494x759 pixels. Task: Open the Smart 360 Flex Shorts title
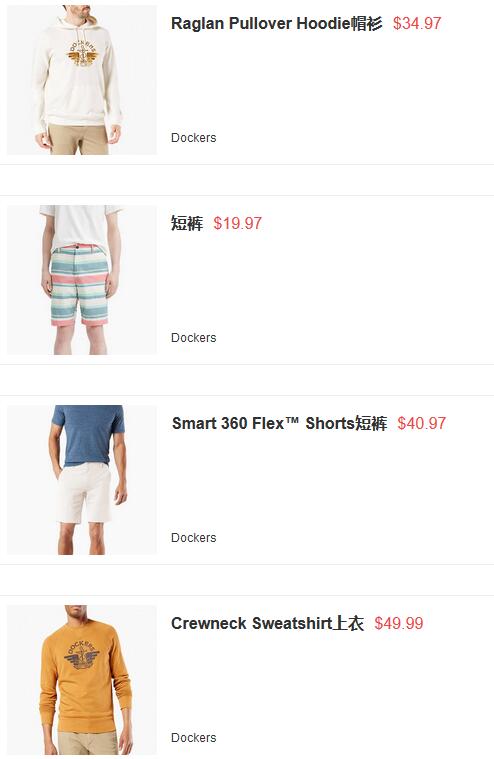tap(279, 423)
